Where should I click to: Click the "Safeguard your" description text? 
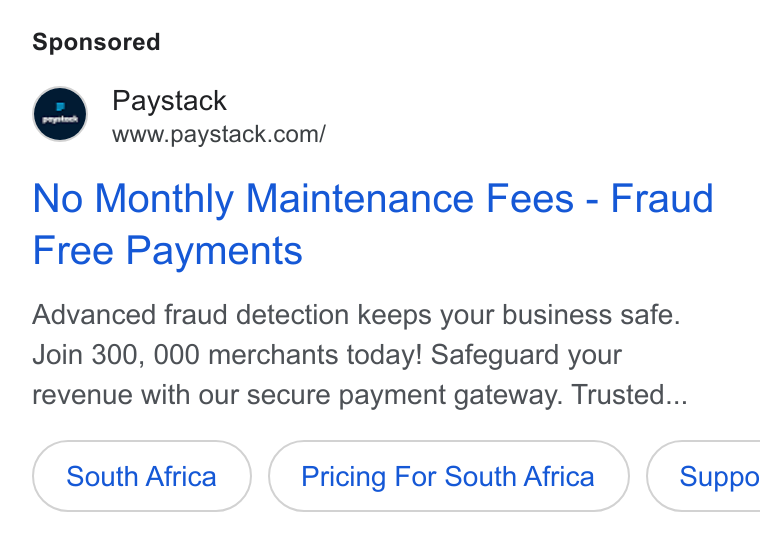point(526,355)
